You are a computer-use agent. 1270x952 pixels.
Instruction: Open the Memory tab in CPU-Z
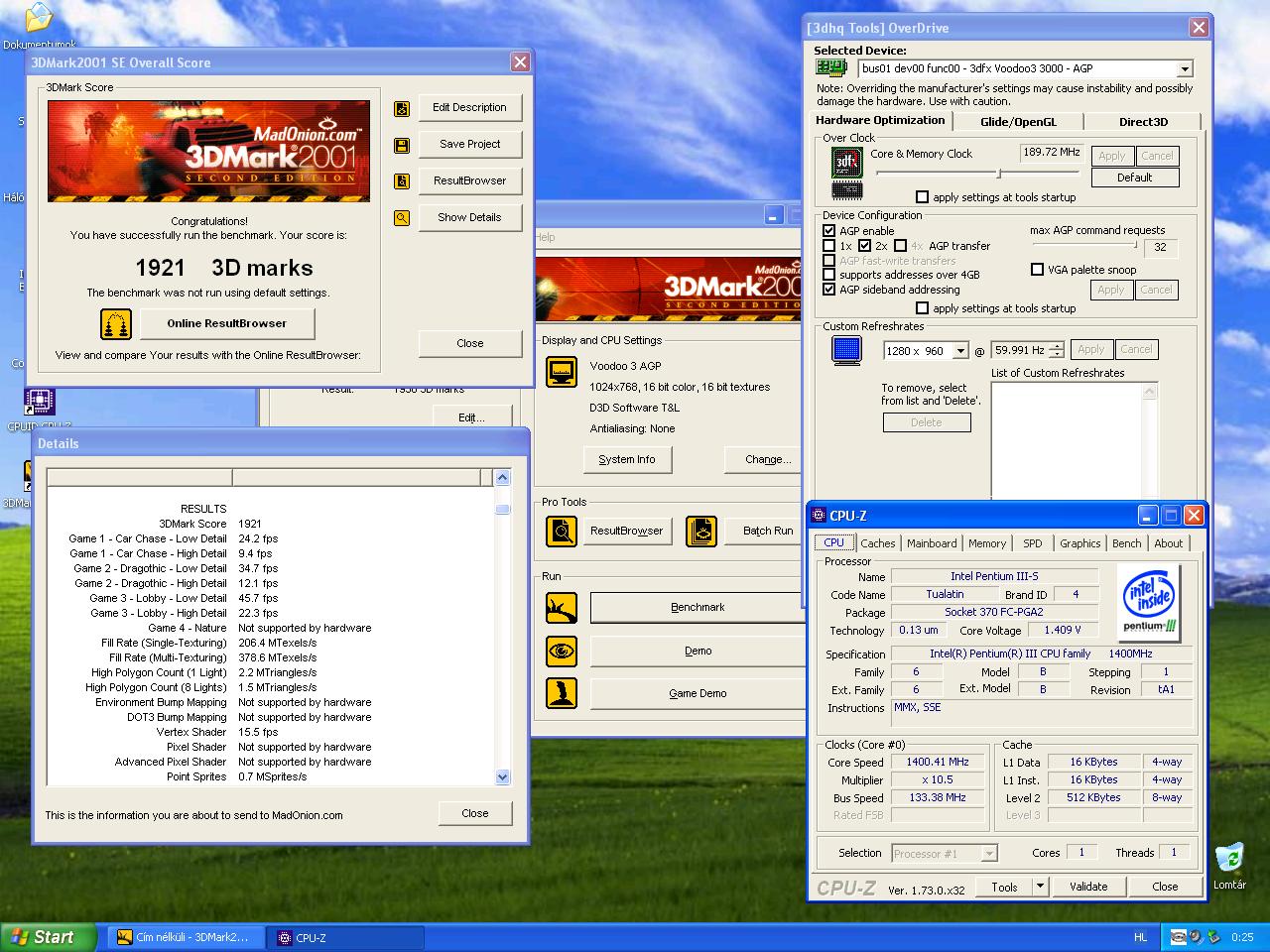tap(987, 543)
